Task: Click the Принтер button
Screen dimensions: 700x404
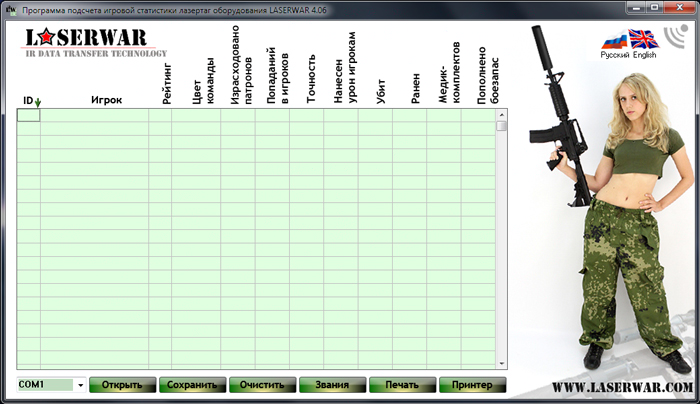Action: [x=472, y=385]
